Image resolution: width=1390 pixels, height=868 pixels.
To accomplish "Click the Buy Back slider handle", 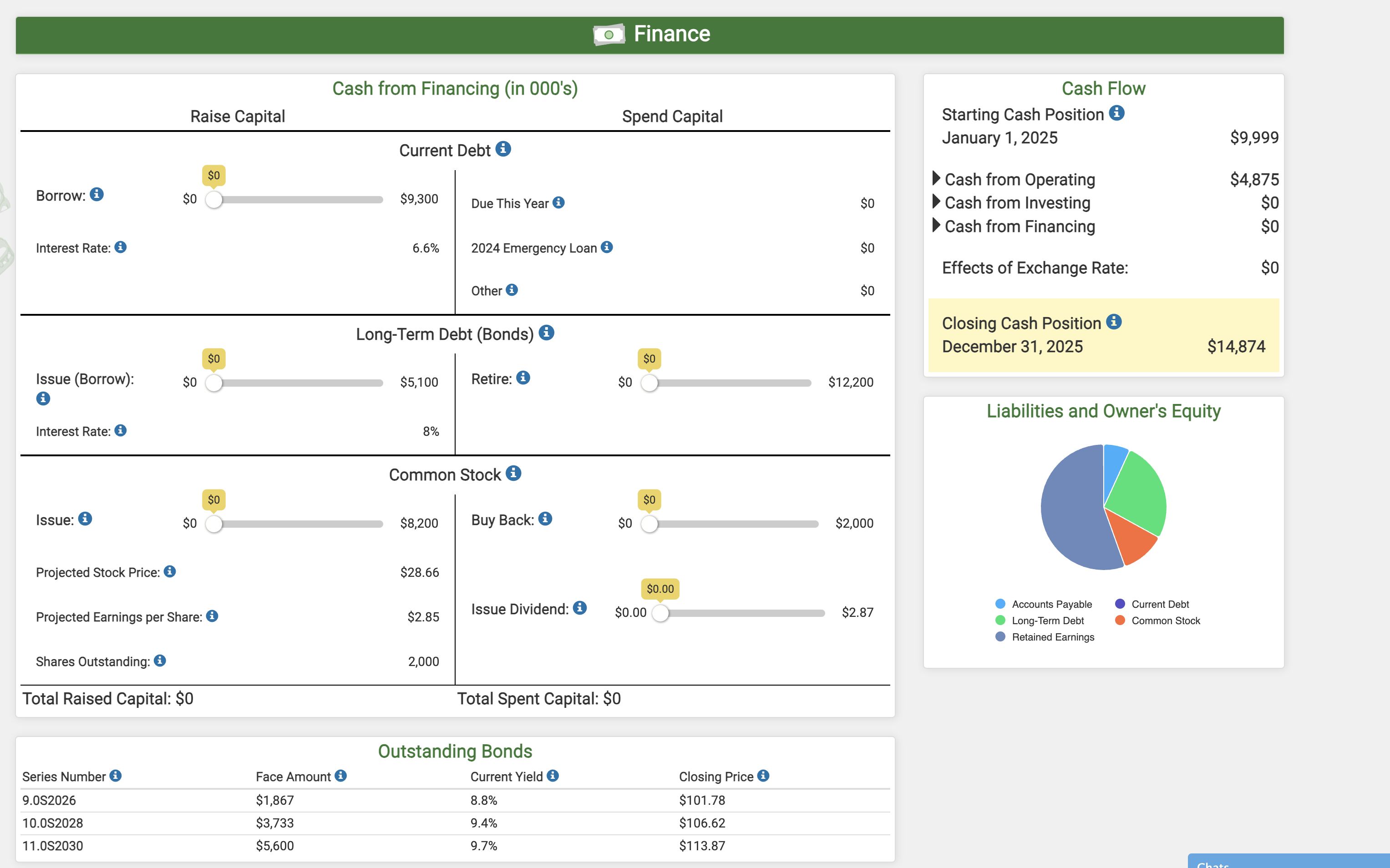I will click(649, 524).
